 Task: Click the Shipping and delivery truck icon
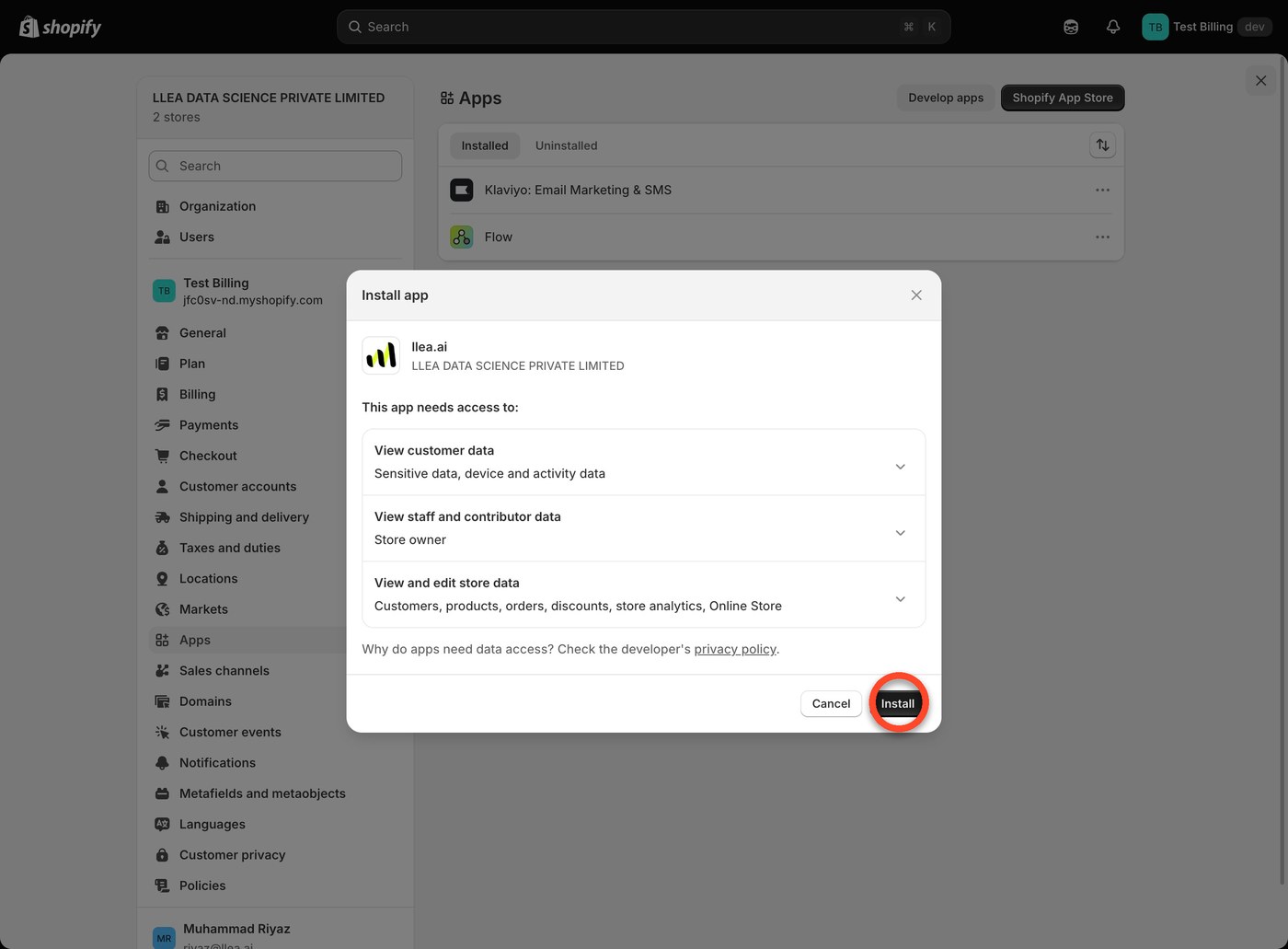point(162,517)
